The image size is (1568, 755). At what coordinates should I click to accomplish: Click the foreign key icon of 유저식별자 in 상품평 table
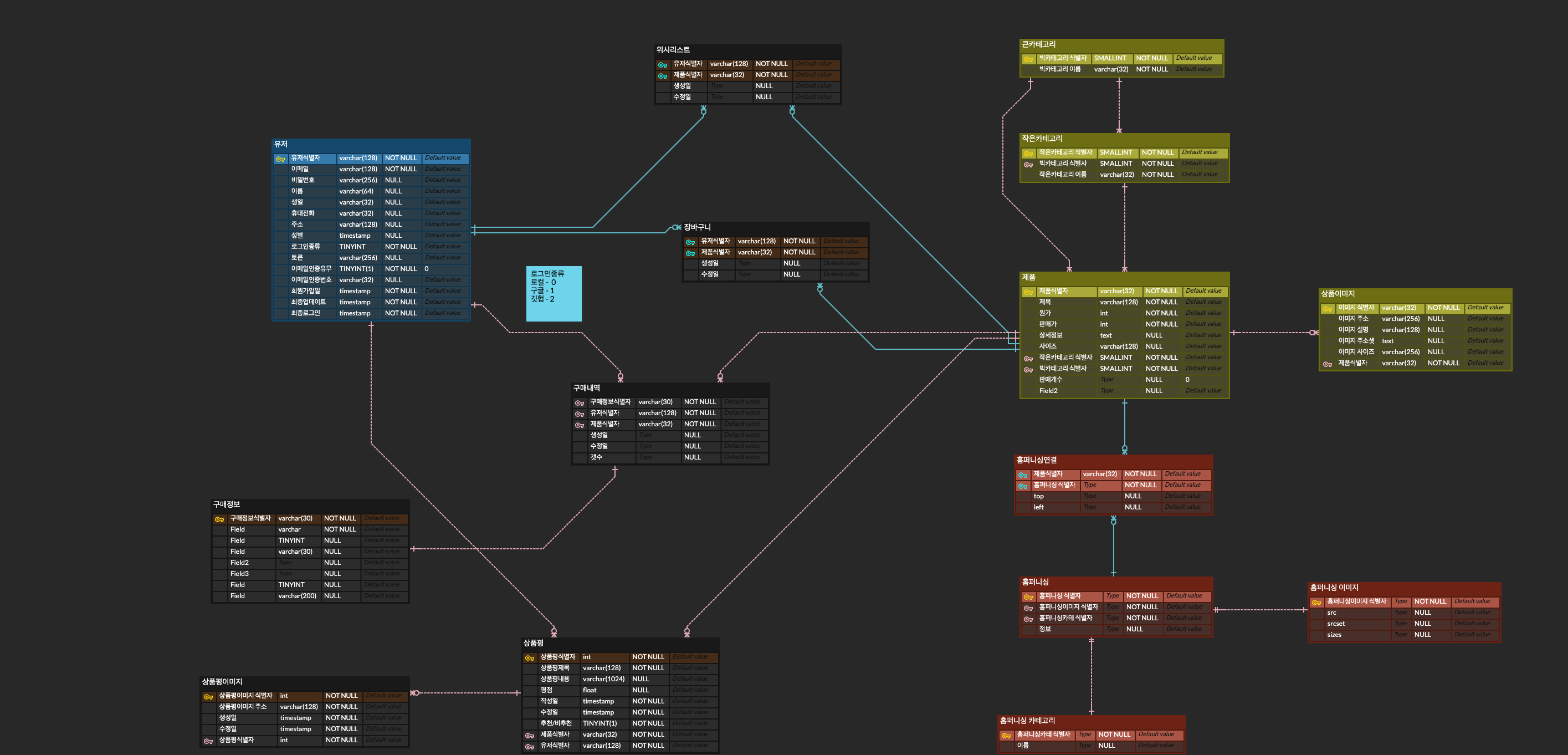click(x=530, y=747)
